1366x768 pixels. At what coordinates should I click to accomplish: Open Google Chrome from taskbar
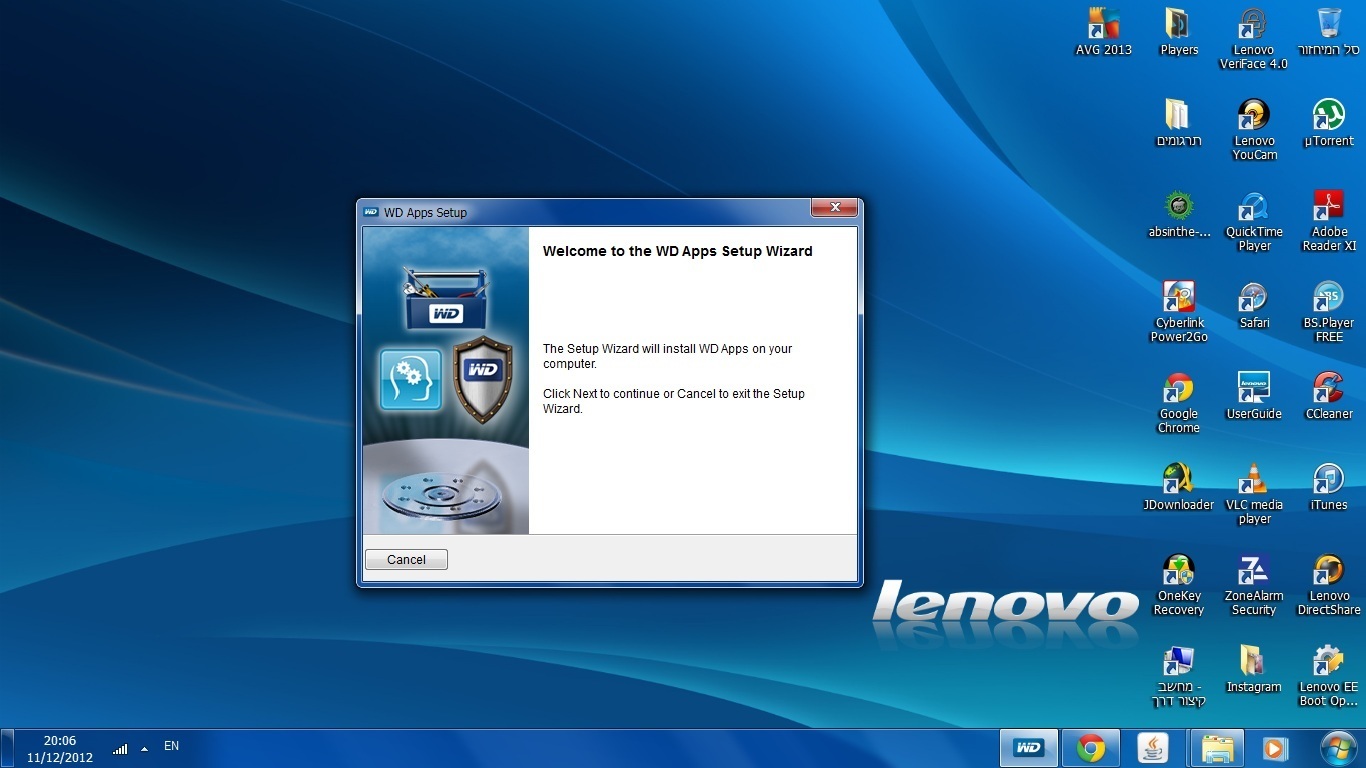pos(1091,748)
